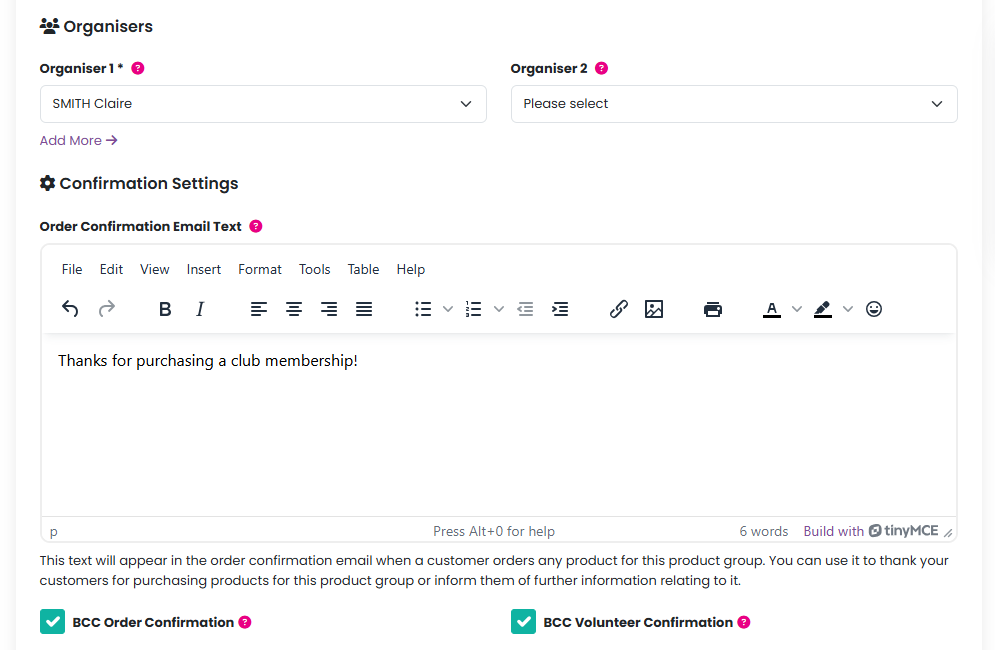The height and width of the screenshot is (650, 995).
Task: Open the Format menu in the editor
Action: (260, 269)
